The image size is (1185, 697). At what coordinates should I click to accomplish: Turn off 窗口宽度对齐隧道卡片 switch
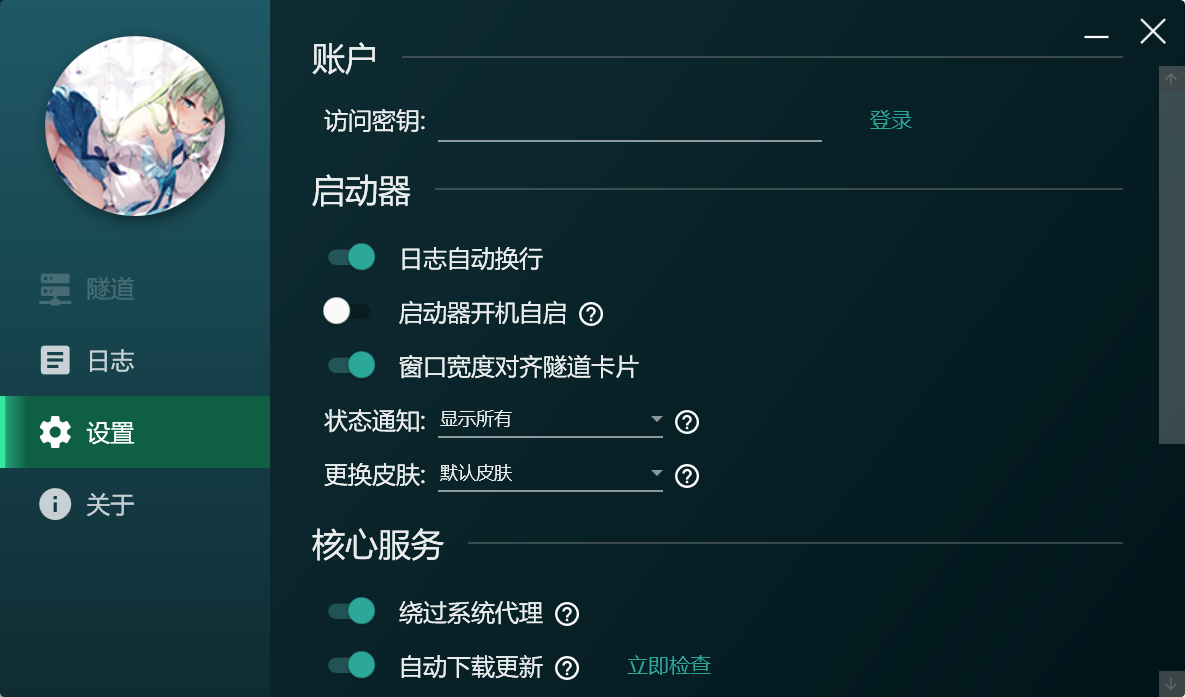click(351, 365)
